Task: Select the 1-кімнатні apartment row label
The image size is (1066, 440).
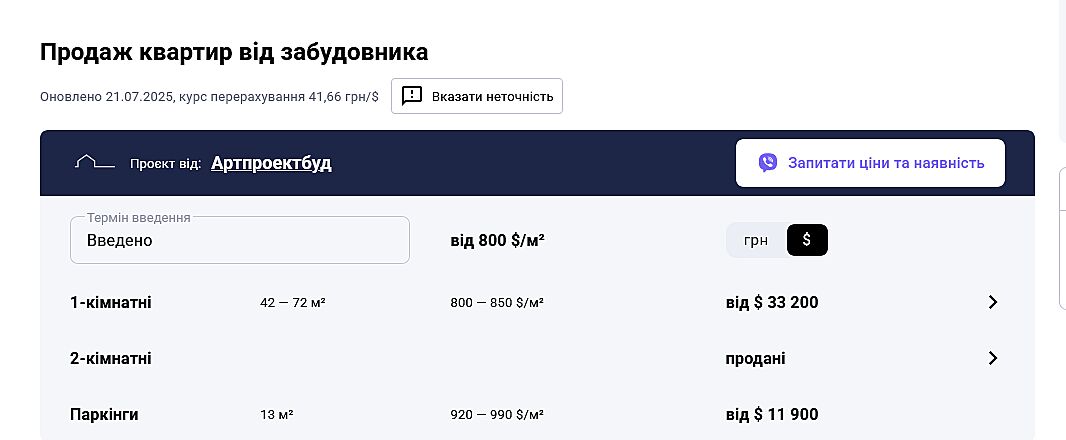Action: [111, 302]
